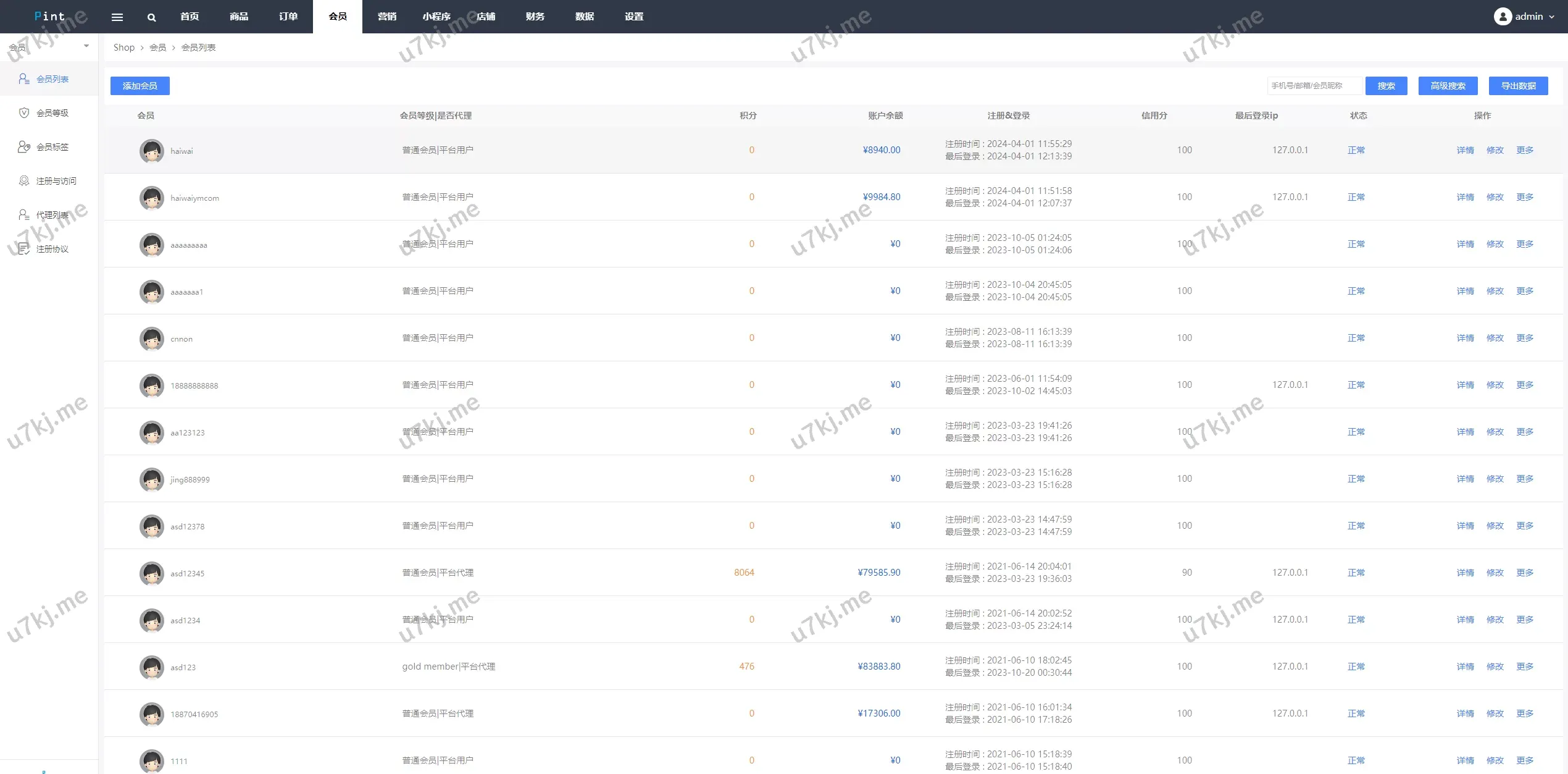The height and width of the screenshot is (774, 1568).
Task: Open the haiwai member avatar
Action: (151, 151)
